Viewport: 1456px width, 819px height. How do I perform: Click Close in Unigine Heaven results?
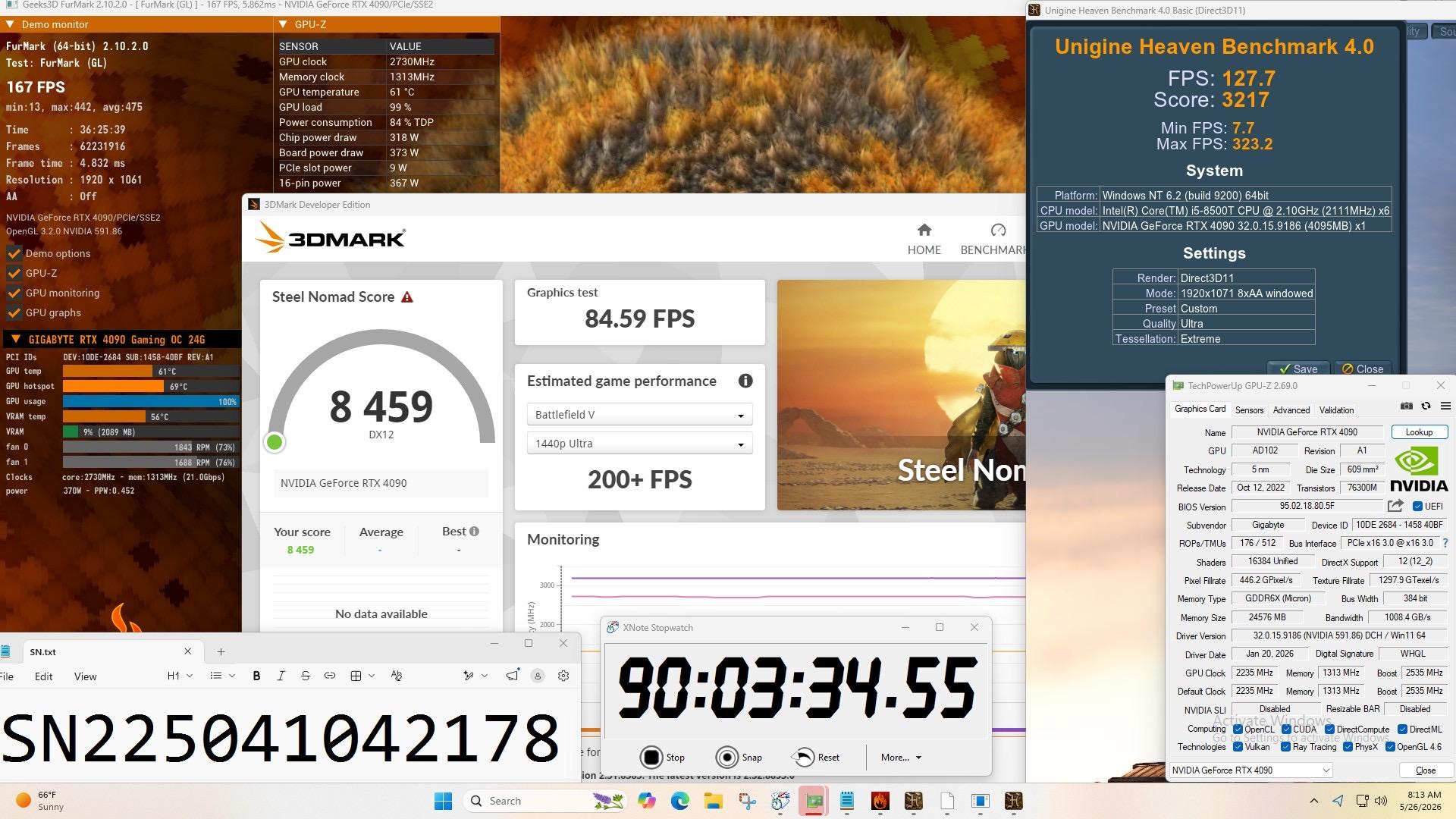pos(1363,369)
